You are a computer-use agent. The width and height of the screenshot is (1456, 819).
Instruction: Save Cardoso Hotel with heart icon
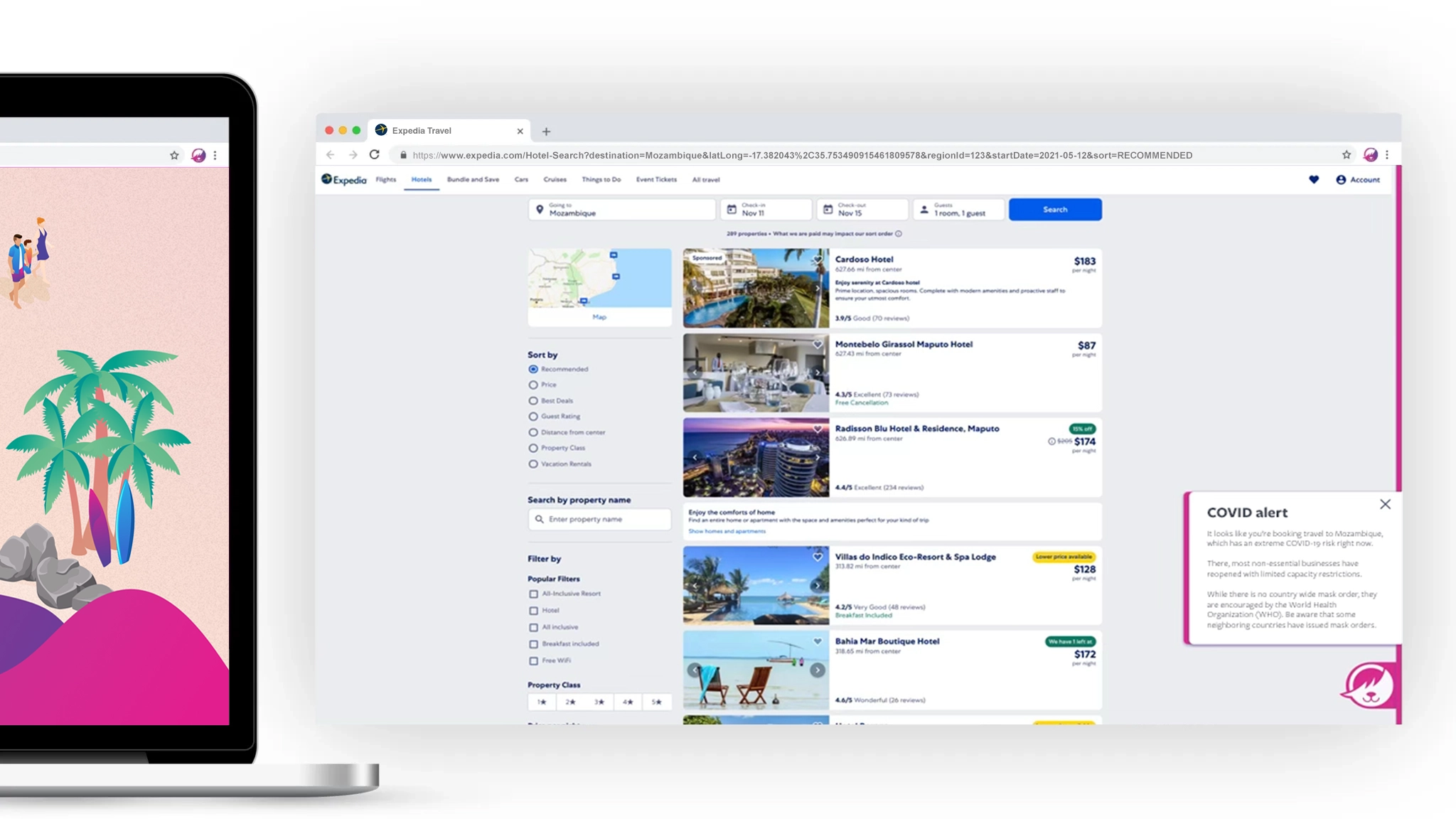pyautogui.click(x=818, y=259)
